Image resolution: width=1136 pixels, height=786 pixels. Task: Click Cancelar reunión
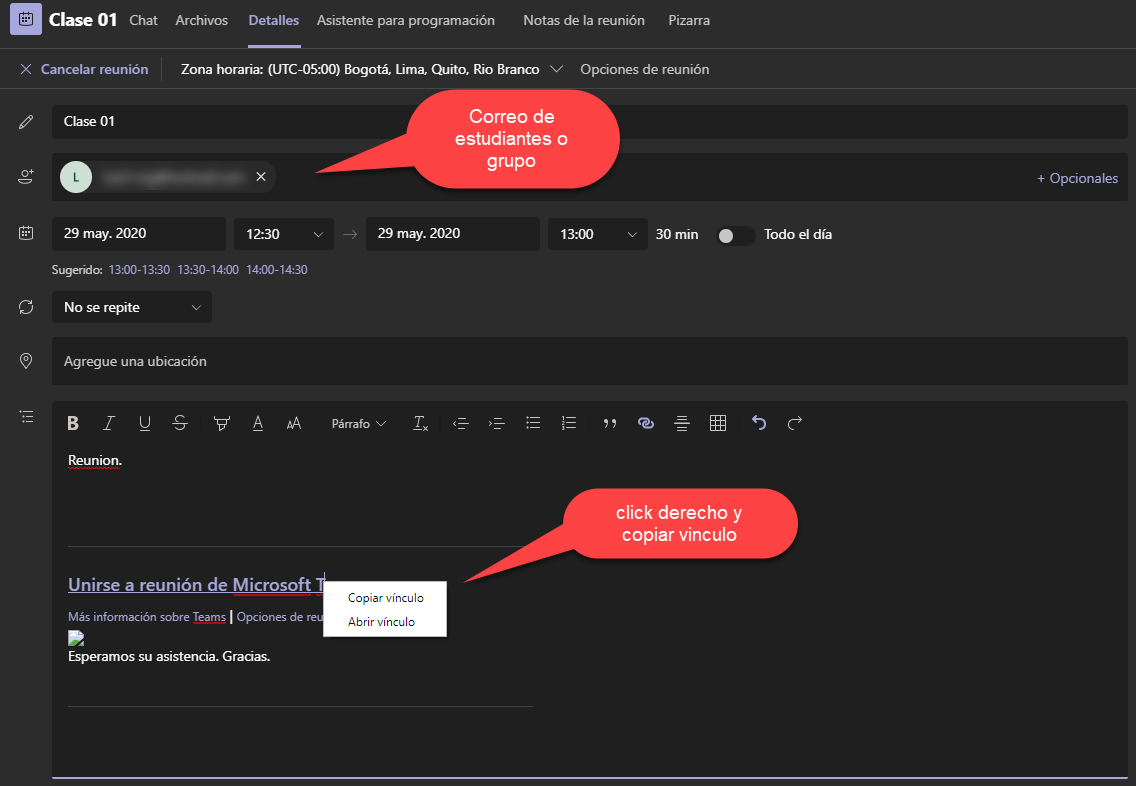click(x=84, y=70)
